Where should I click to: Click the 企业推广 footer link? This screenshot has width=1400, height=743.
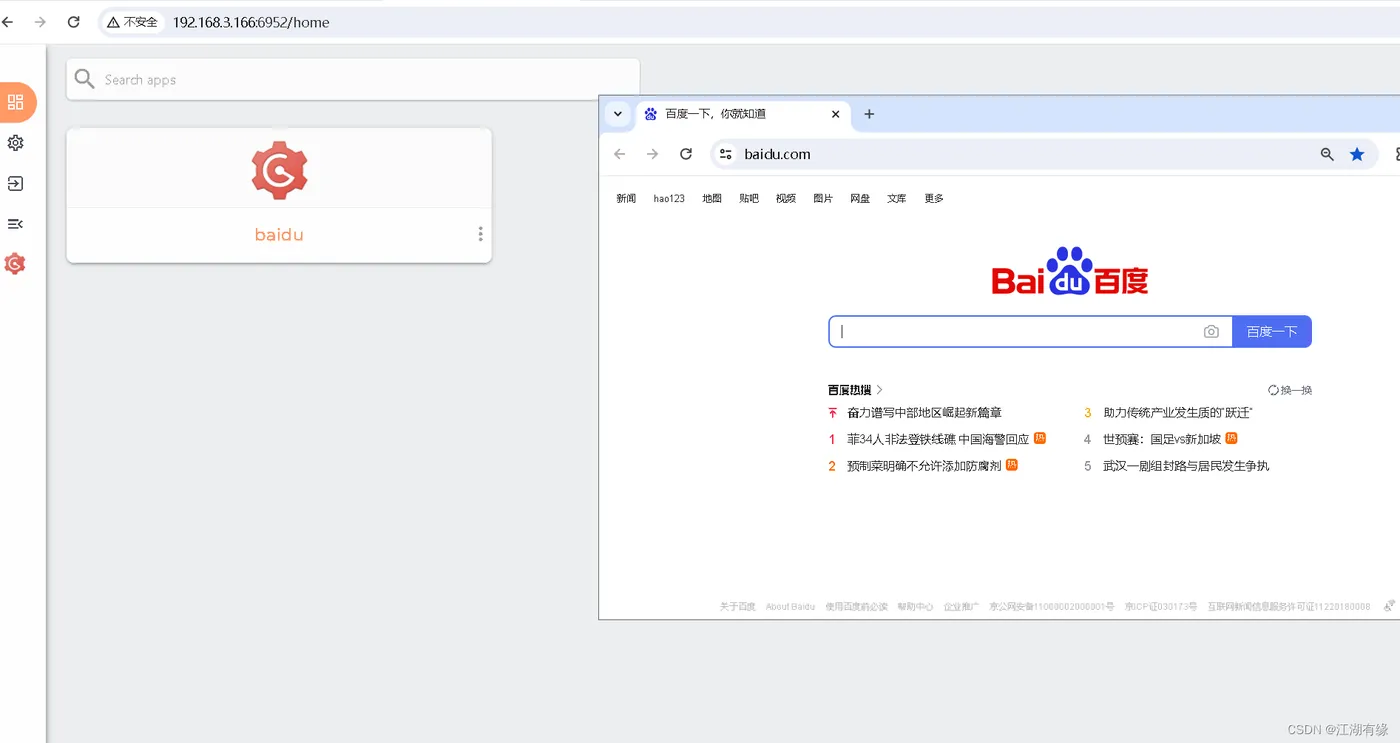click(x=961, y=607)
